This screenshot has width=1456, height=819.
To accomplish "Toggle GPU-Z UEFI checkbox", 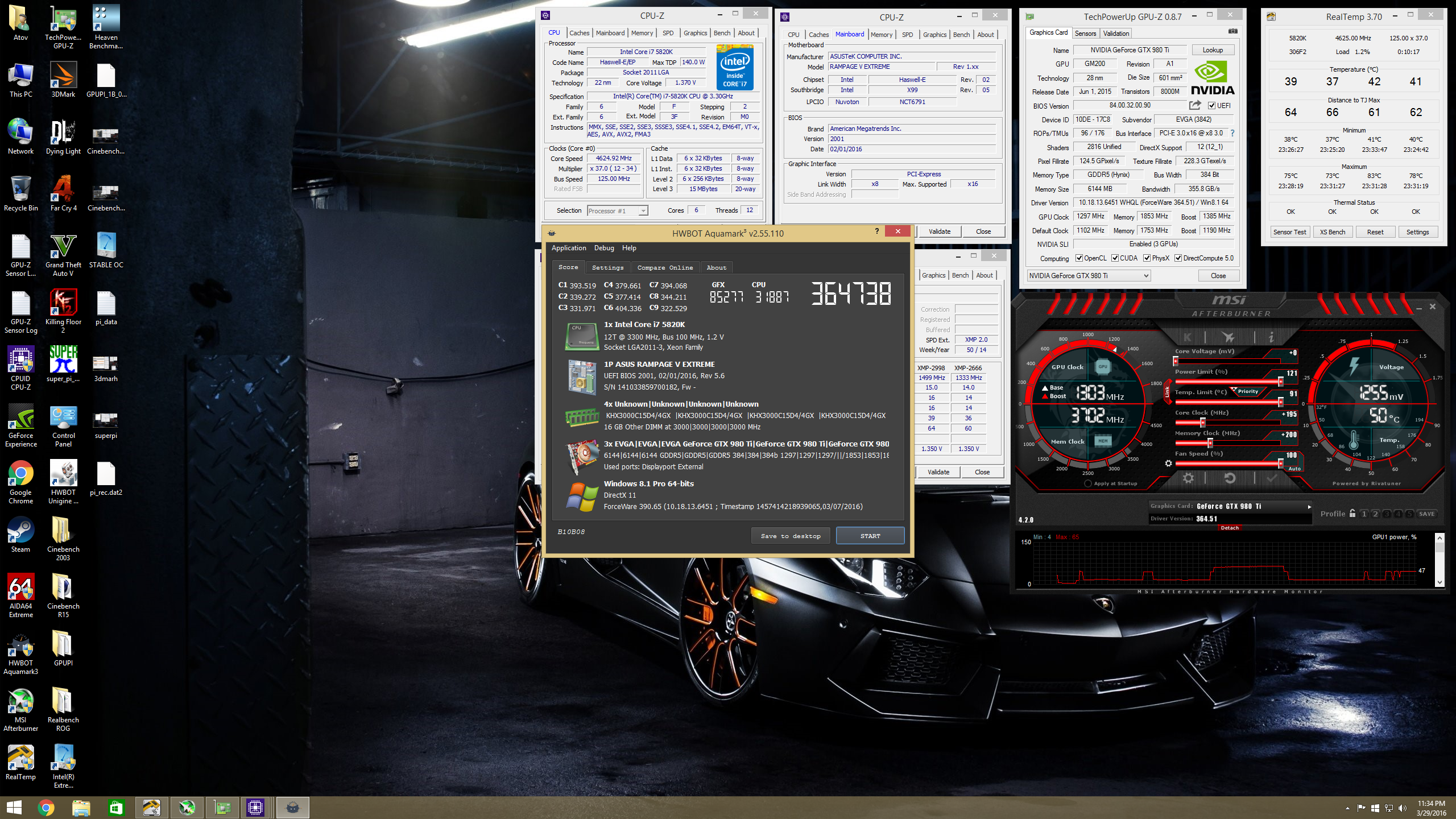I will [x=1211, y=106].
